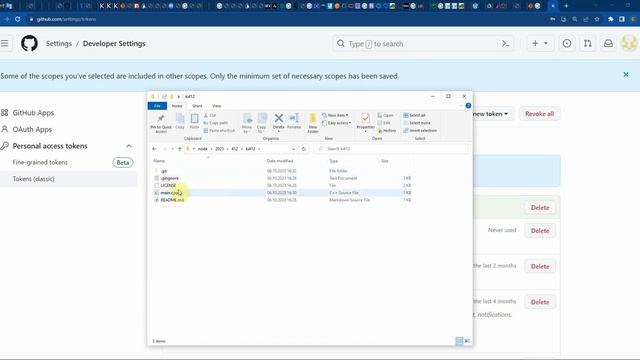Image resolution: width=640 pixels, height=360 pixels.
Task: Cut the selected file in Explorer
Action: tap(210, 116)
